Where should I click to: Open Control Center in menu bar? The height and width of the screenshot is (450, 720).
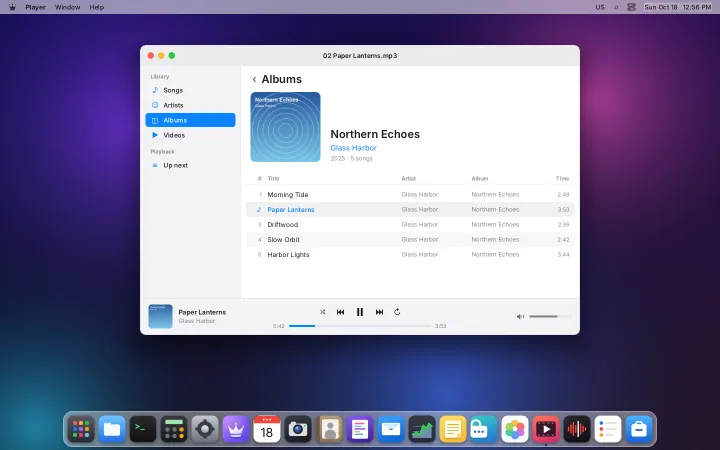(631, 7)
